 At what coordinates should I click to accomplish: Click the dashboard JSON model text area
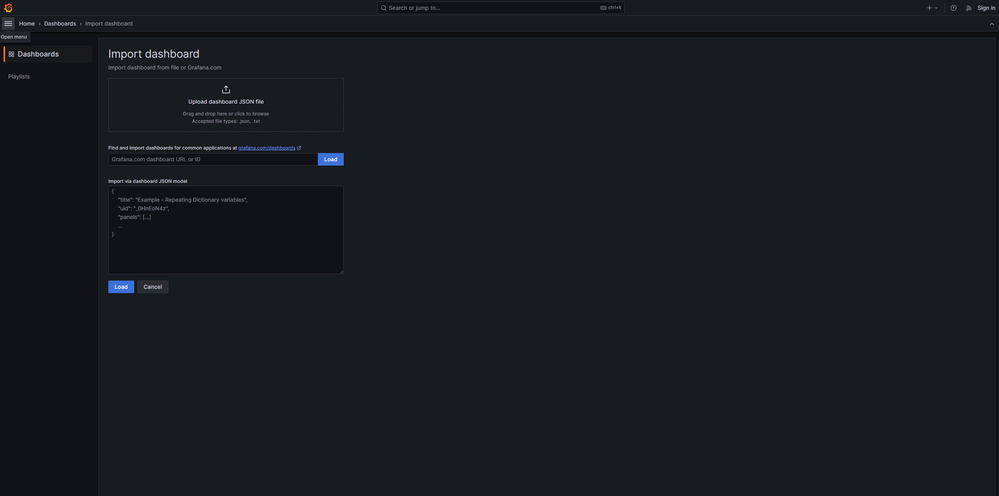(226, 230)
